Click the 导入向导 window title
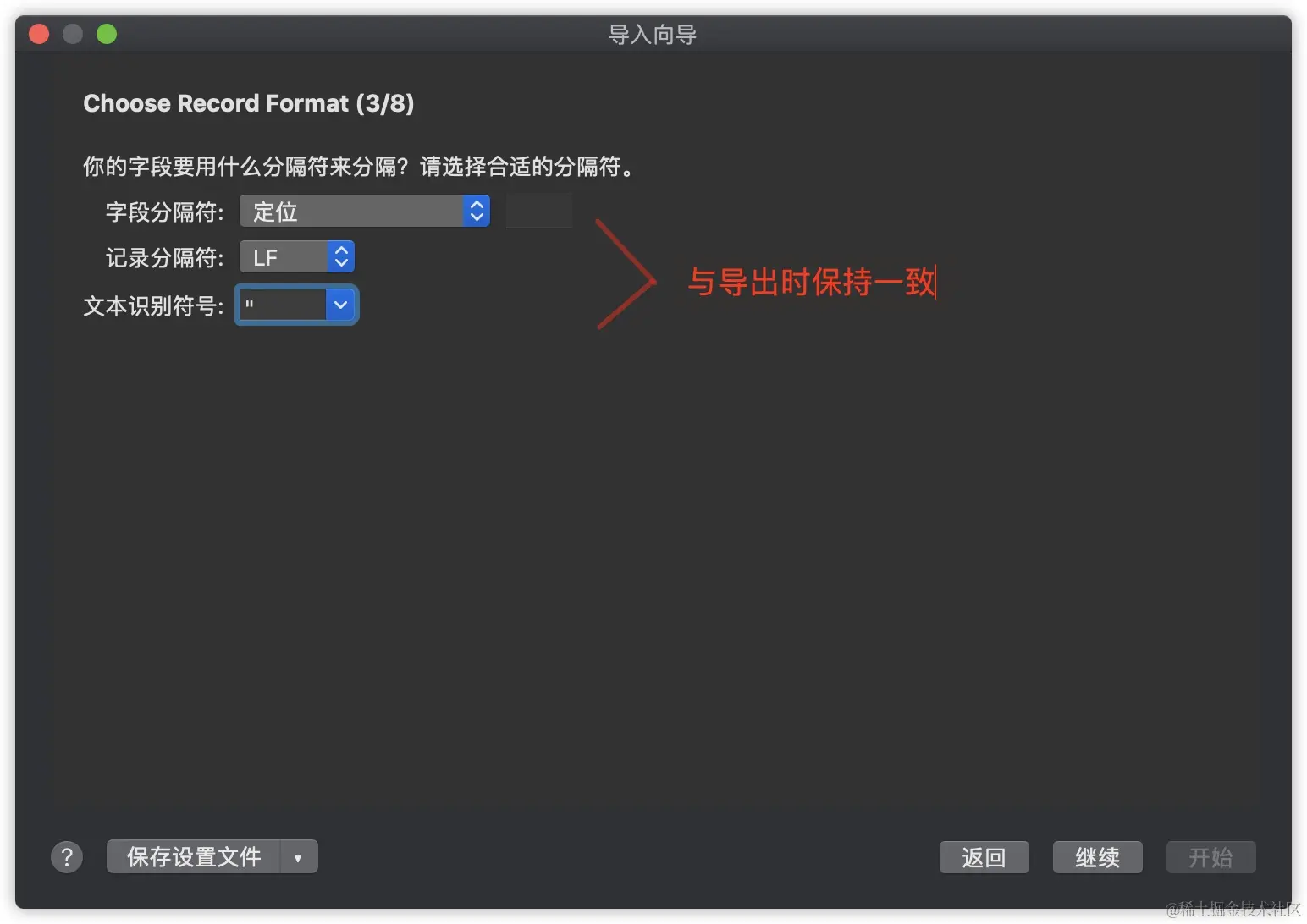Image resolution: width=1307 pixels, height=924 pixels. pos(653,35)
